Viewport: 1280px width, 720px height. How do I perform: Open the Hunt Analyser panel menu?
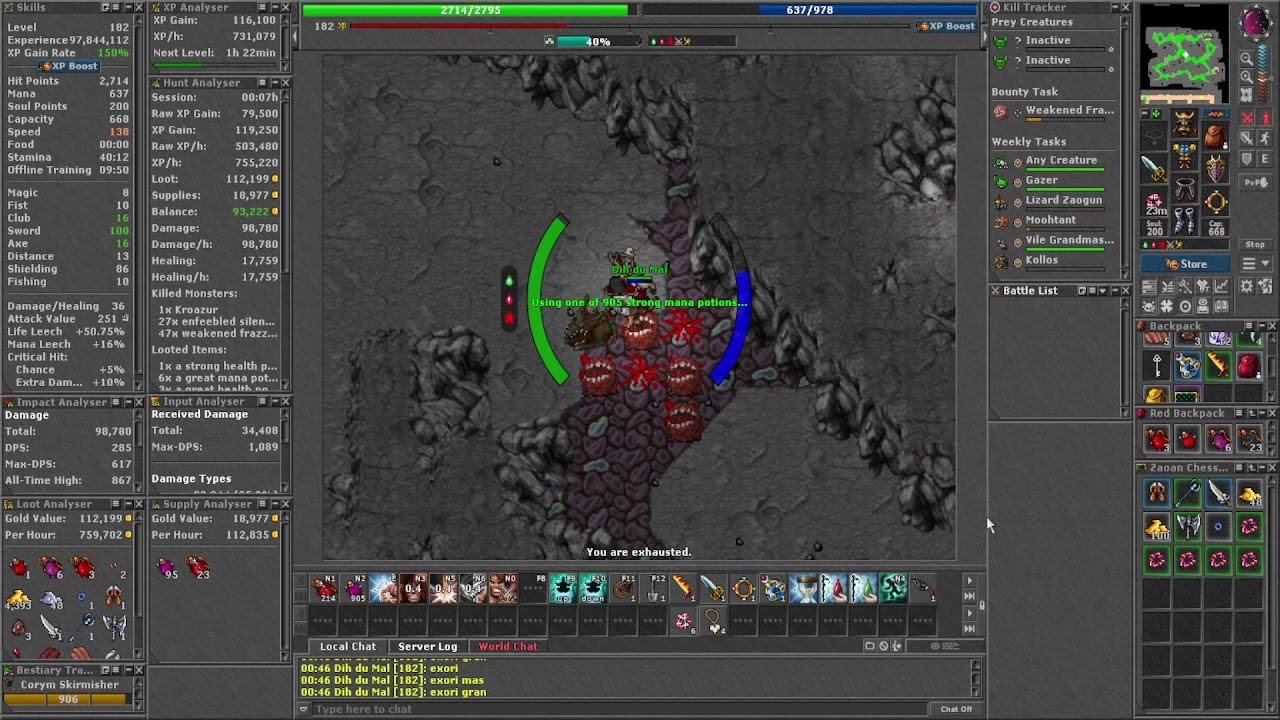(x=262, y=83)
